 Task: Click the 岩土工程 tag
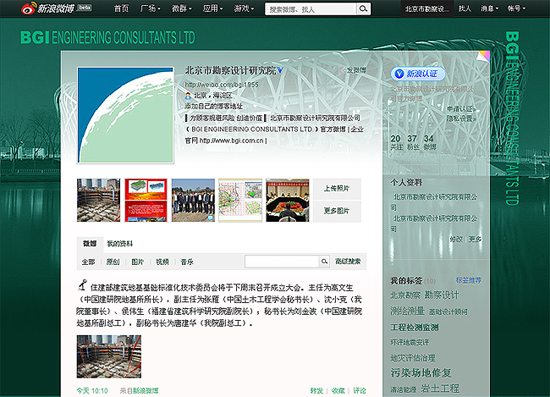pos(440,388)
